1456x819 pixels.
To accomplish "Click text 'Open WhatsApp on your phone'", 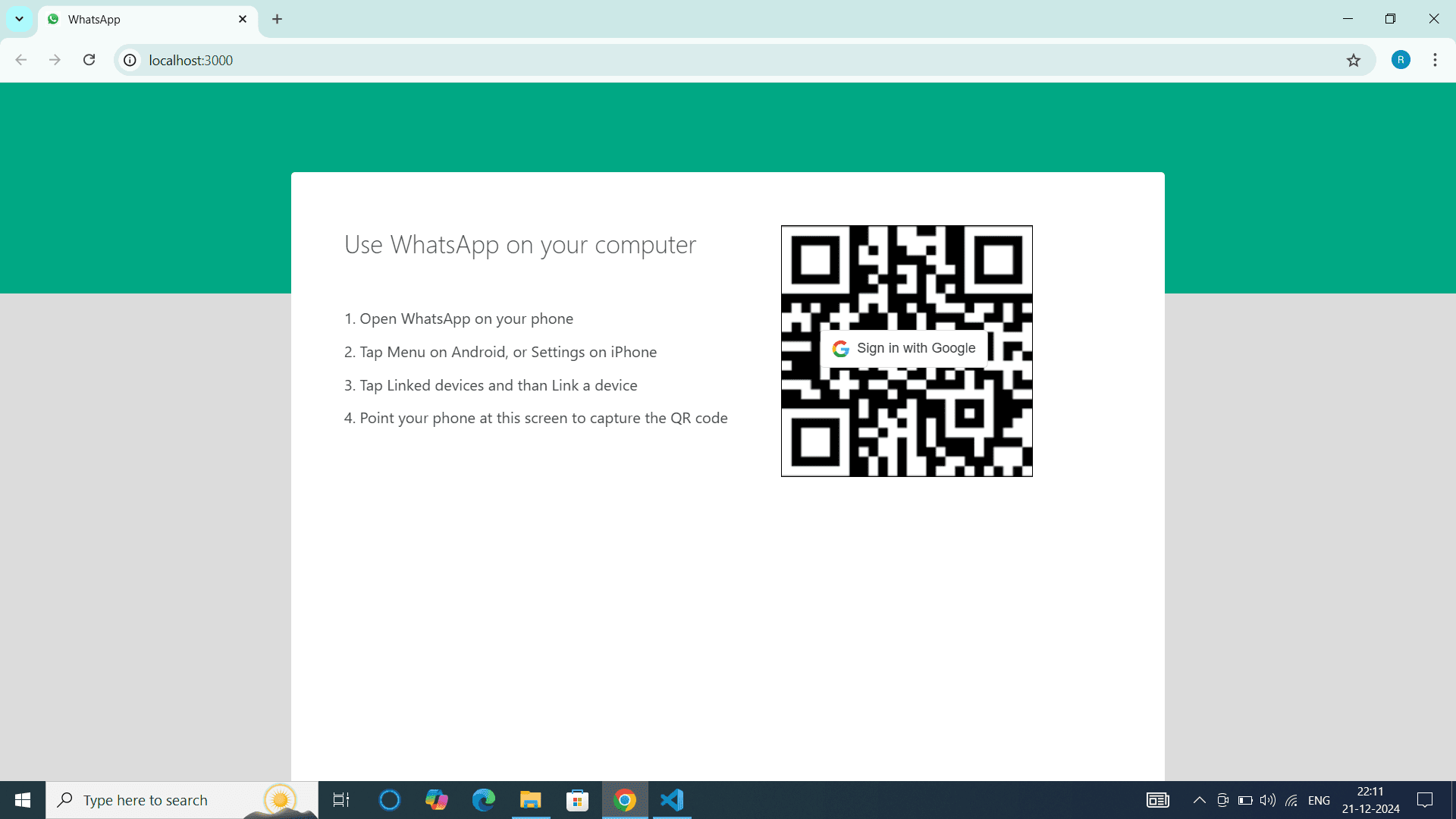I will point(466,319).
